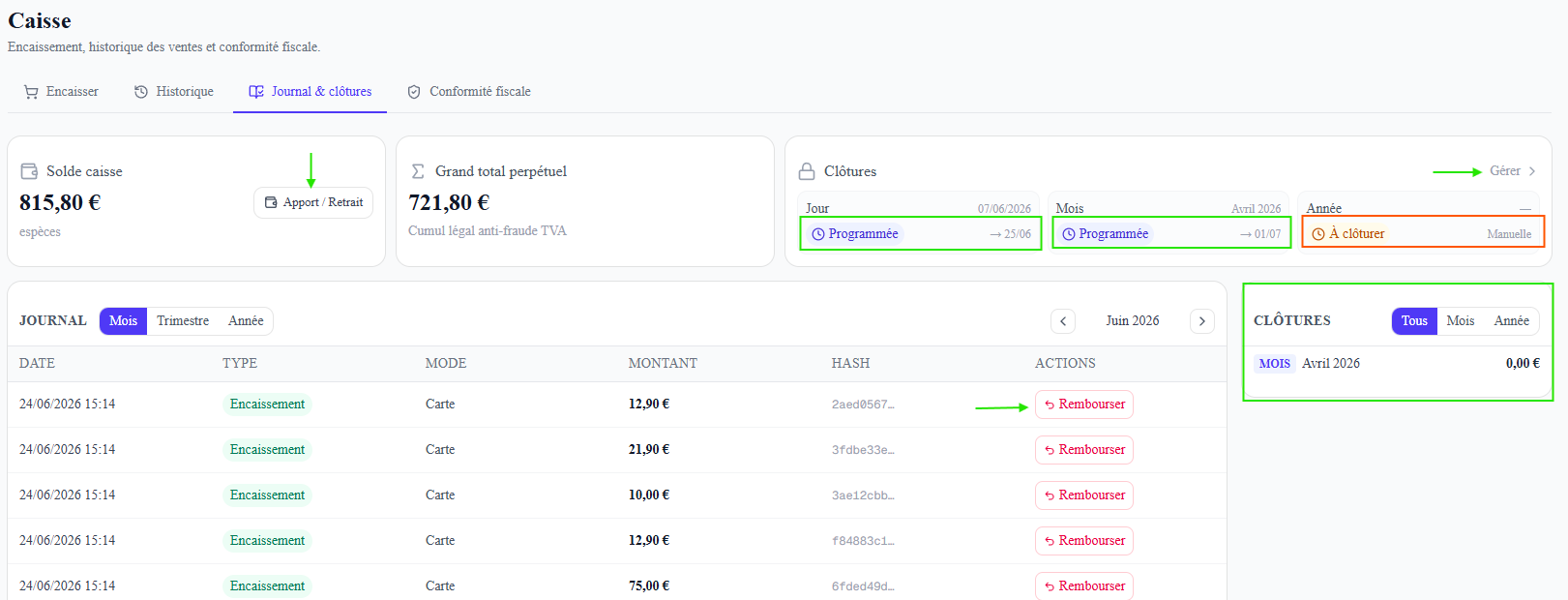Click the Apport / Retrait button
The image size is (1568, 600).
[x=313, y=202]
